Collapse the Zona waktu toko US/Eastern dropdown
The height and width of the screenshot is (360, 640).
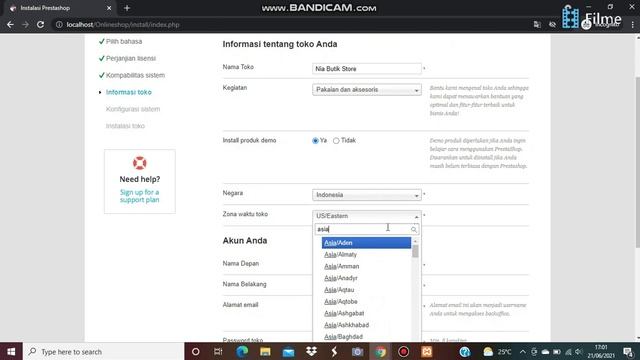coord(367,216)
